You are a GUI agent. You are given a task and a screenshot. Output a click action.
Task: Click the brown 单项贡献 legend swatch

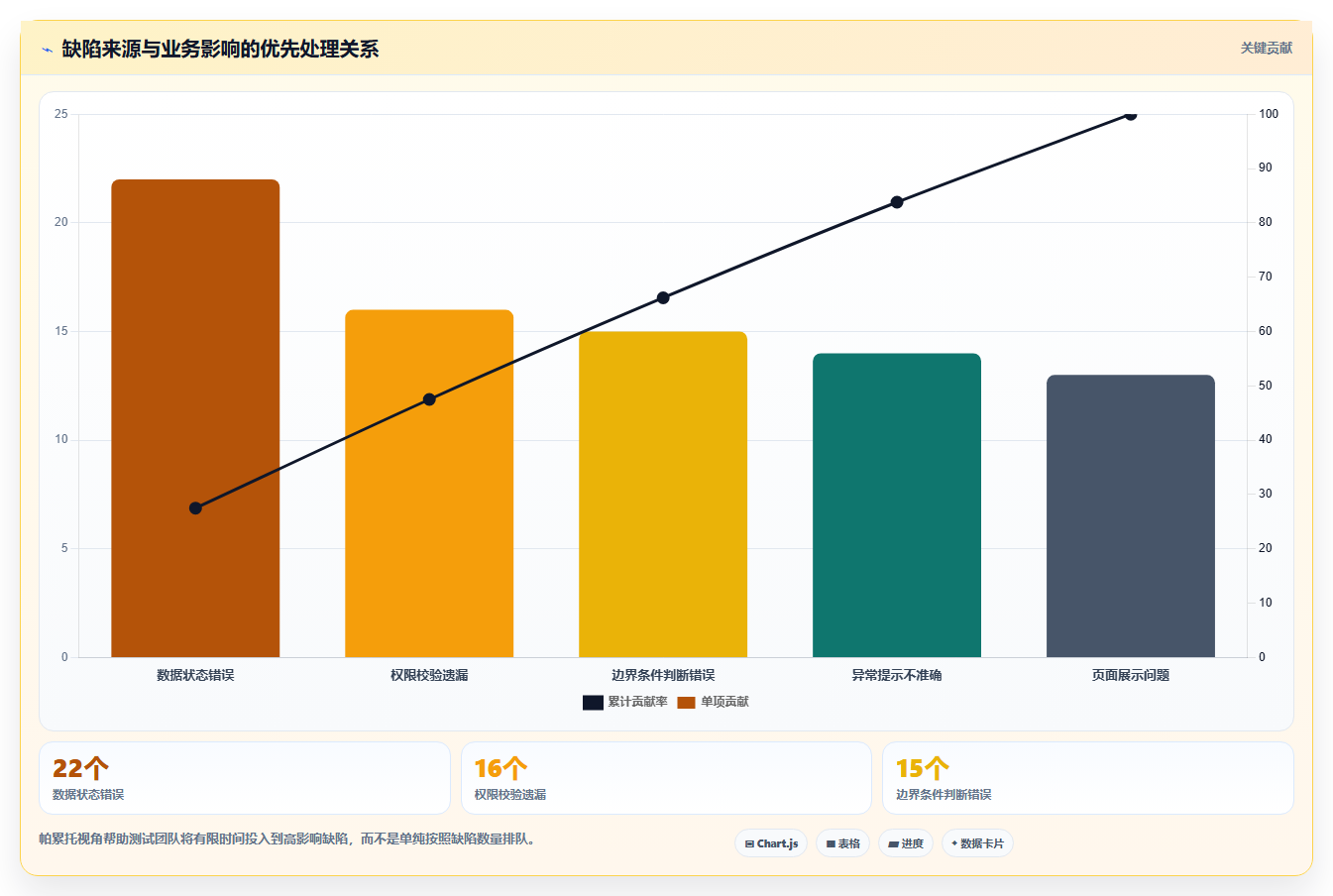pos(687,703)
